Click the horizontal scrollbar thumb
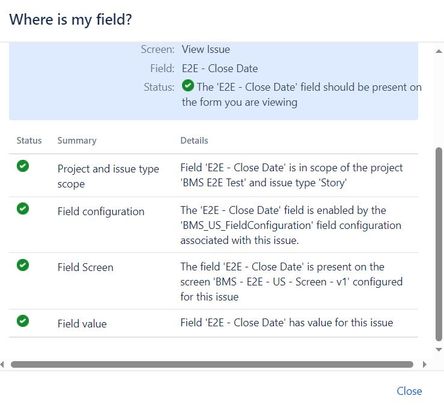 [x=212, y=364]
